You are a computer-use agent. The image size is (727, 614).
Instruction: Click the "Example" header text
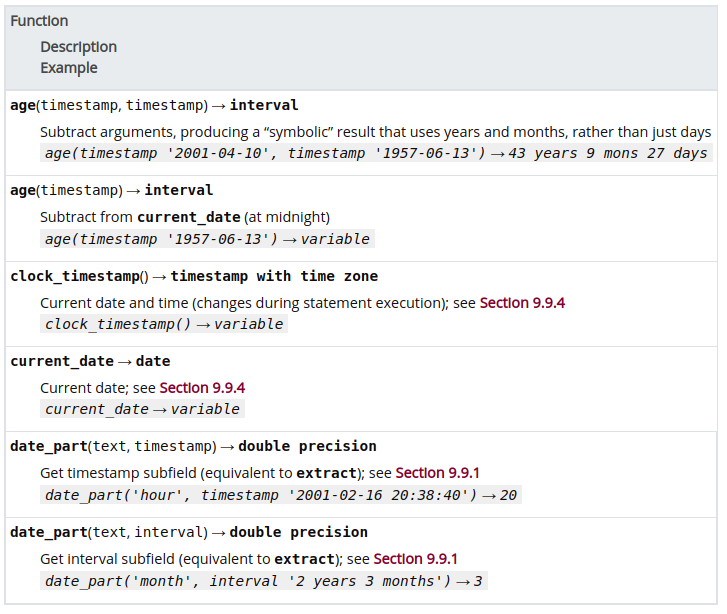pos(69,68)
